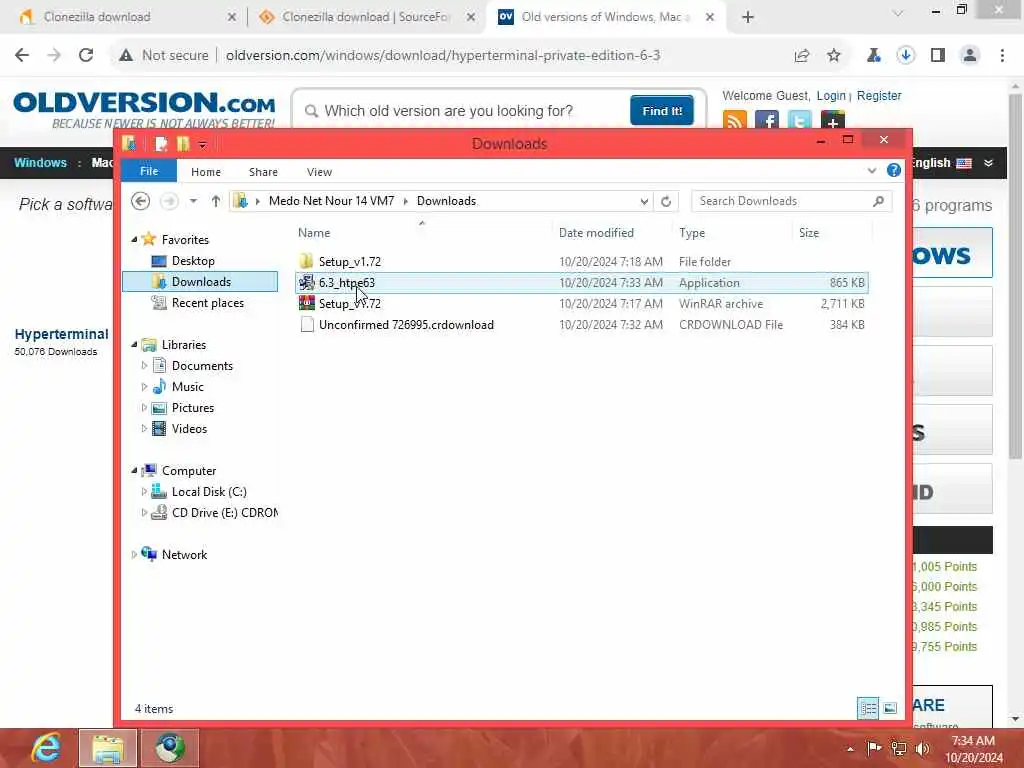Expand the Pictures library
Screen dimensions: 1024x768
(x=144, y=408)
